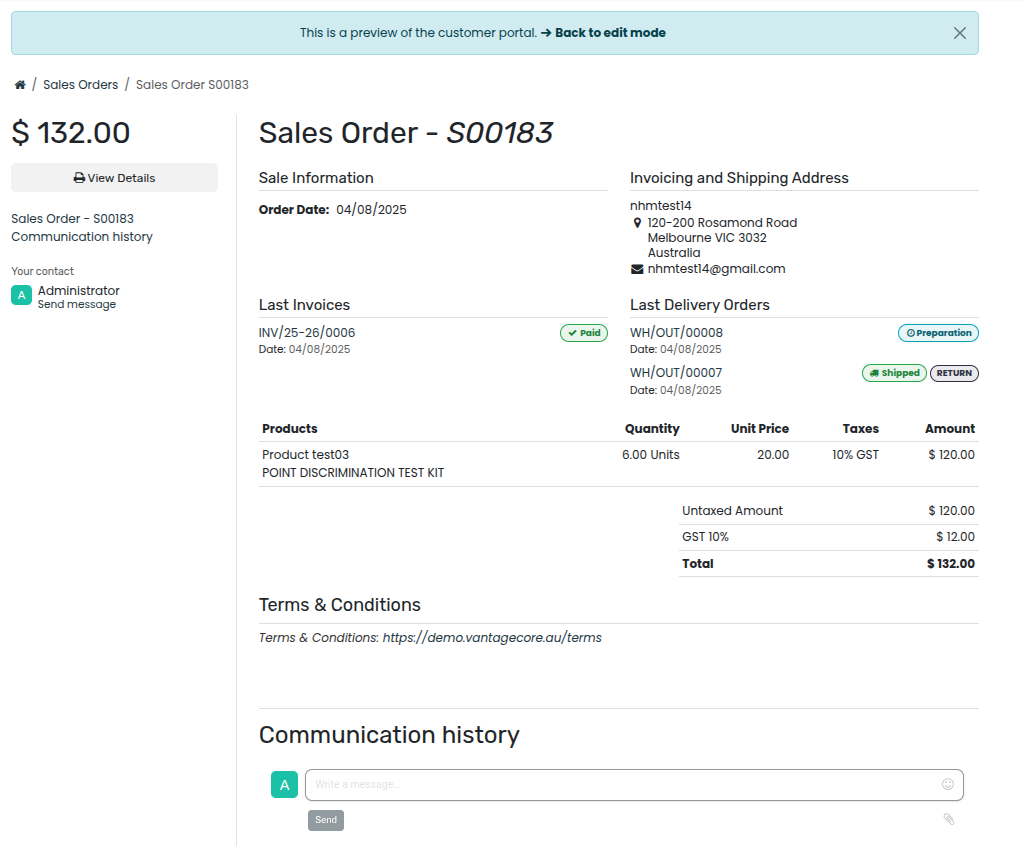Close the customer portal preview banner

pos(959,33)
